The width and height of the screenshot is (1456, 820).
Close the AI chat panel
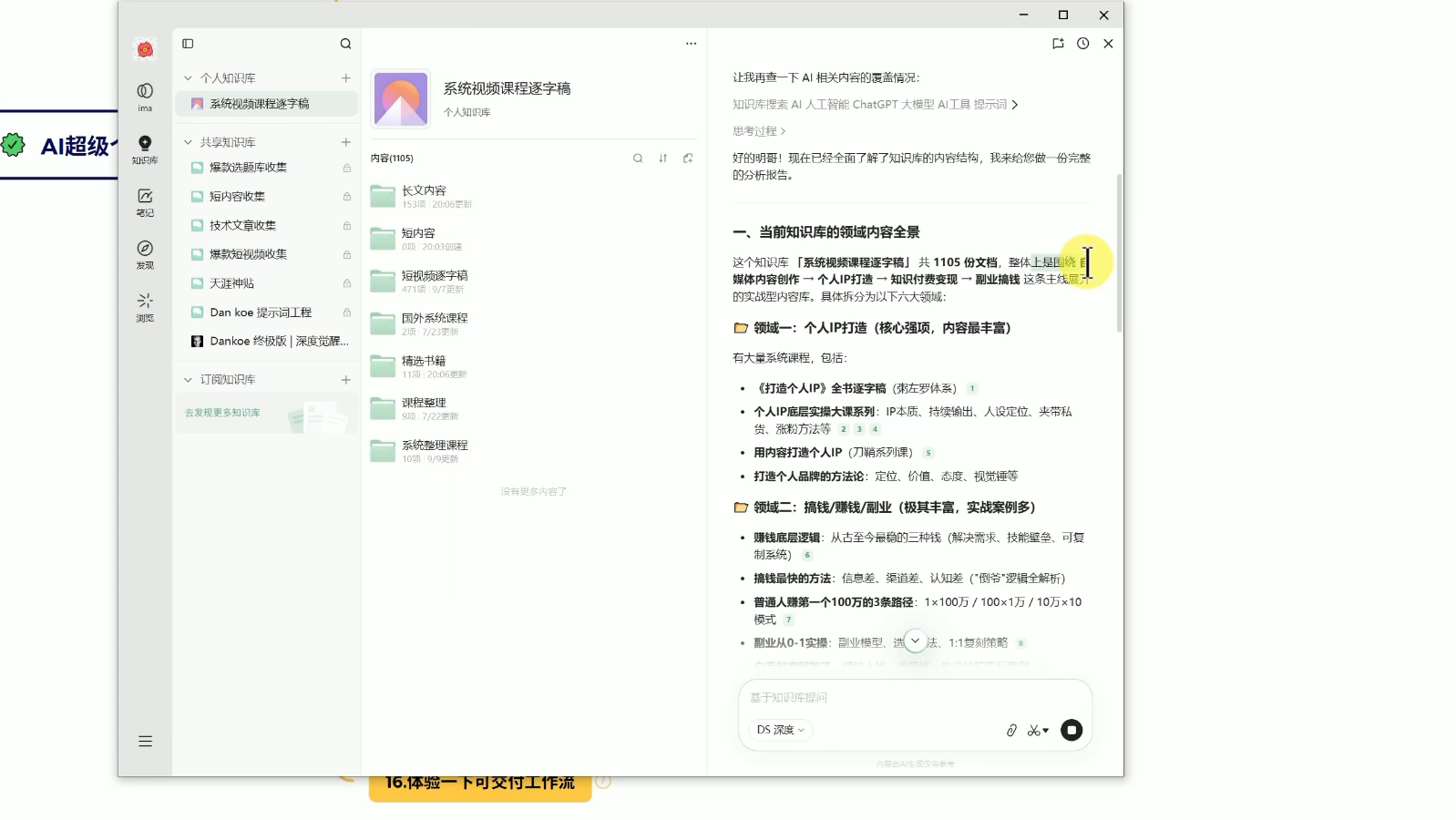tap(1108, 44)
